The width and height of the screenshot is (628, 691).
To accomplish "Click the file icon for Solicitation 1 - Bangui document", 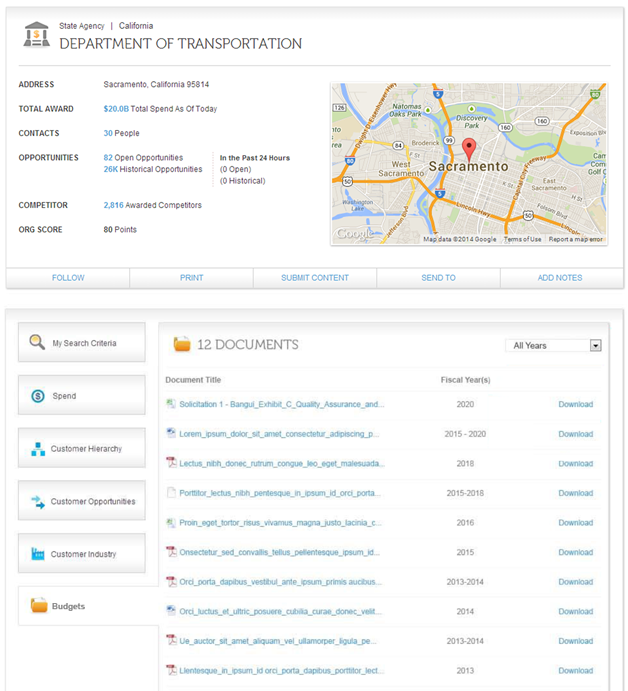I will point(171,404).
